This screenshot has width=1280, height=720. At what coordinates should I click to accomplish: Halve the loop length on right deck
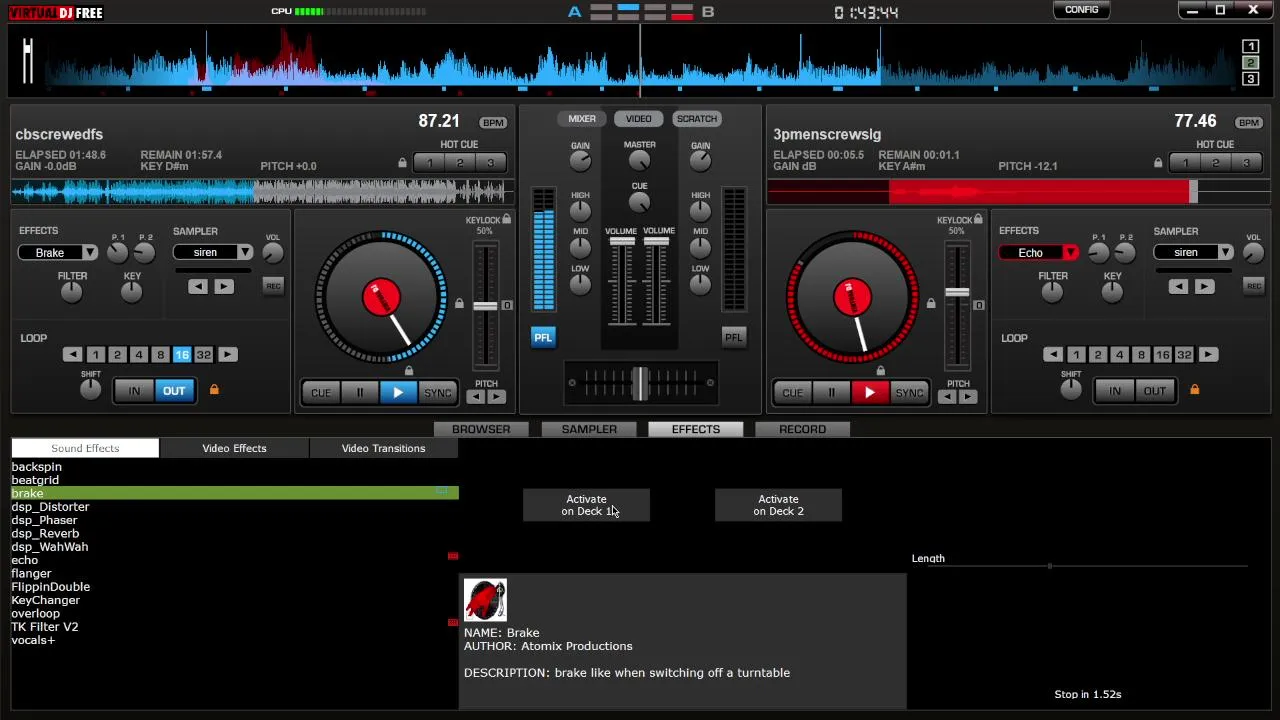tap(1053, 355)
